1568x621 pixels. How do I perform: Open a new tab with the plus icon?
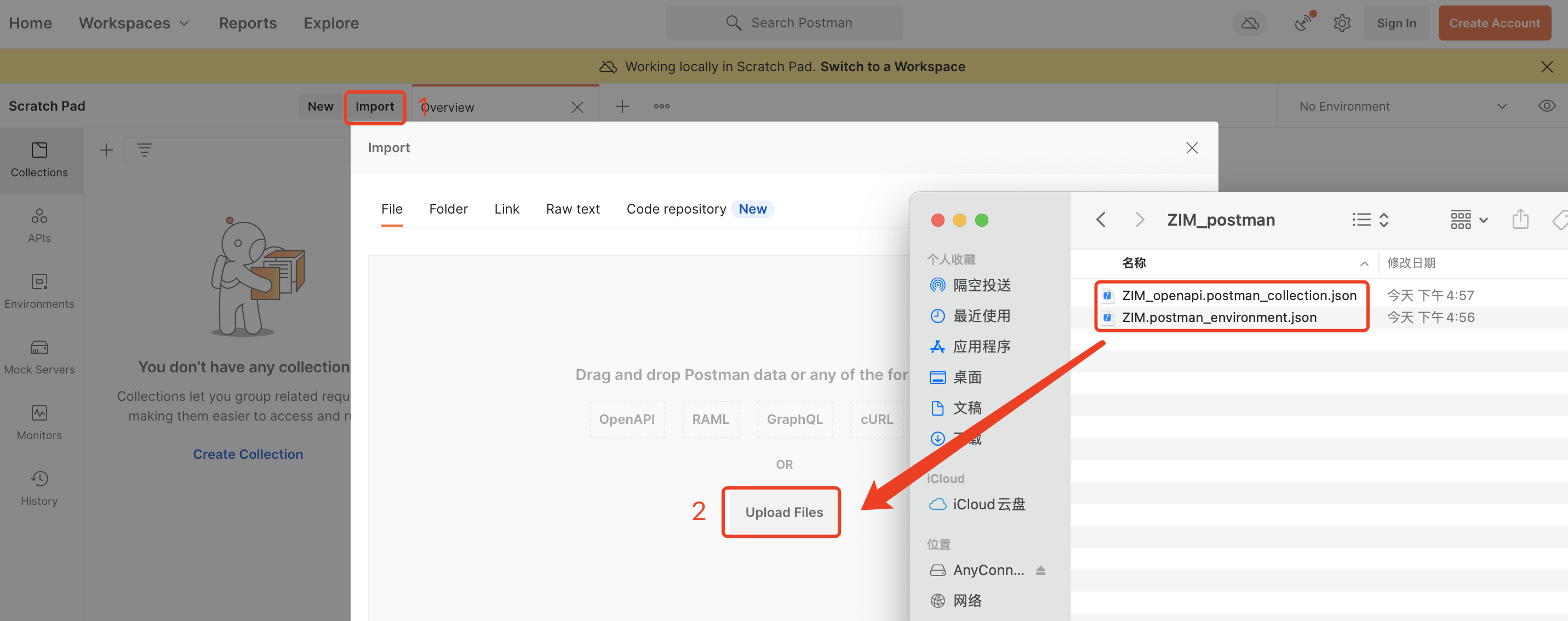click(622, 106)
